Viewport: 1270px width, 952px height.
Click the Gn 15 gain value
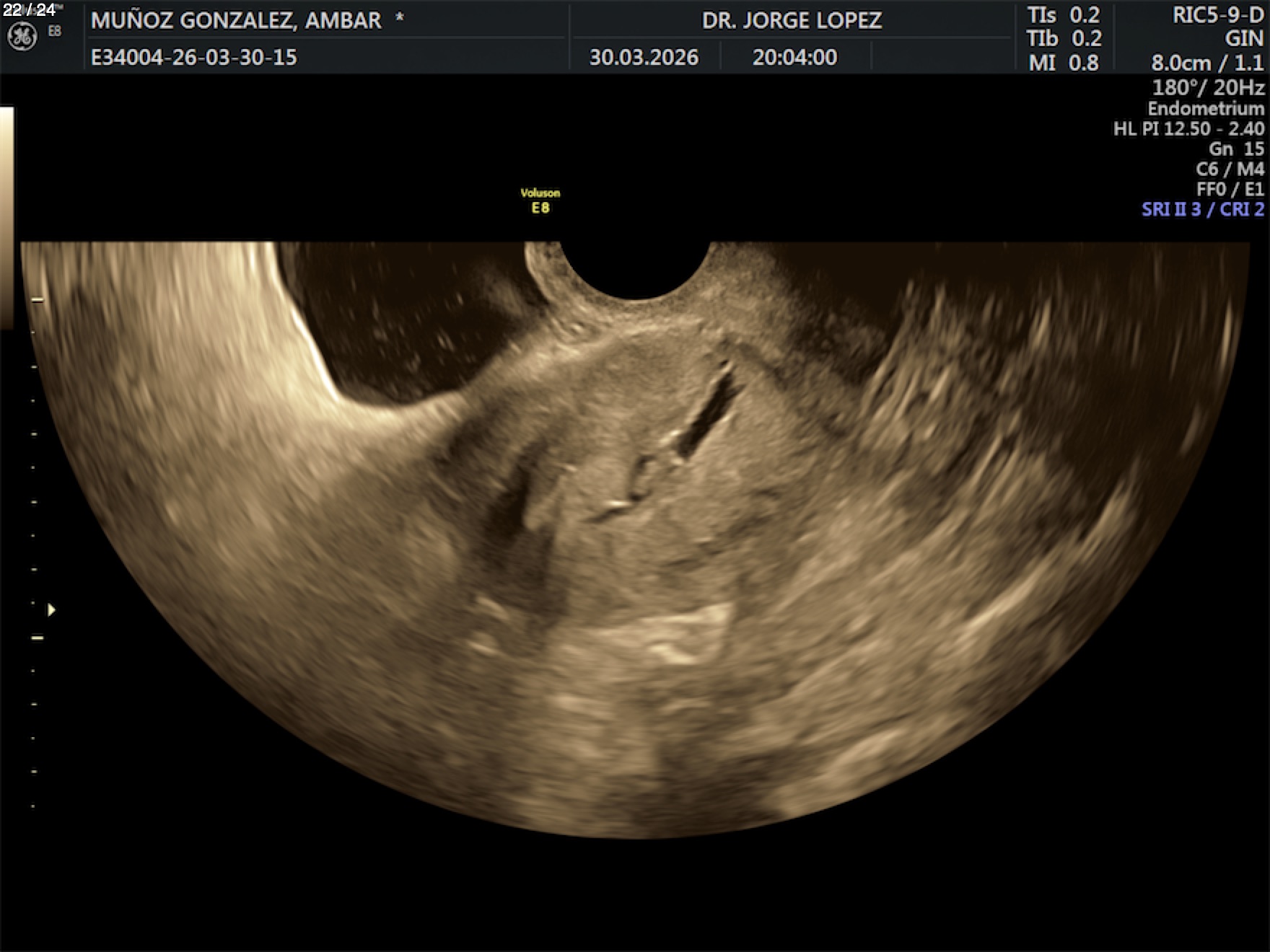tap(1235, 149)
